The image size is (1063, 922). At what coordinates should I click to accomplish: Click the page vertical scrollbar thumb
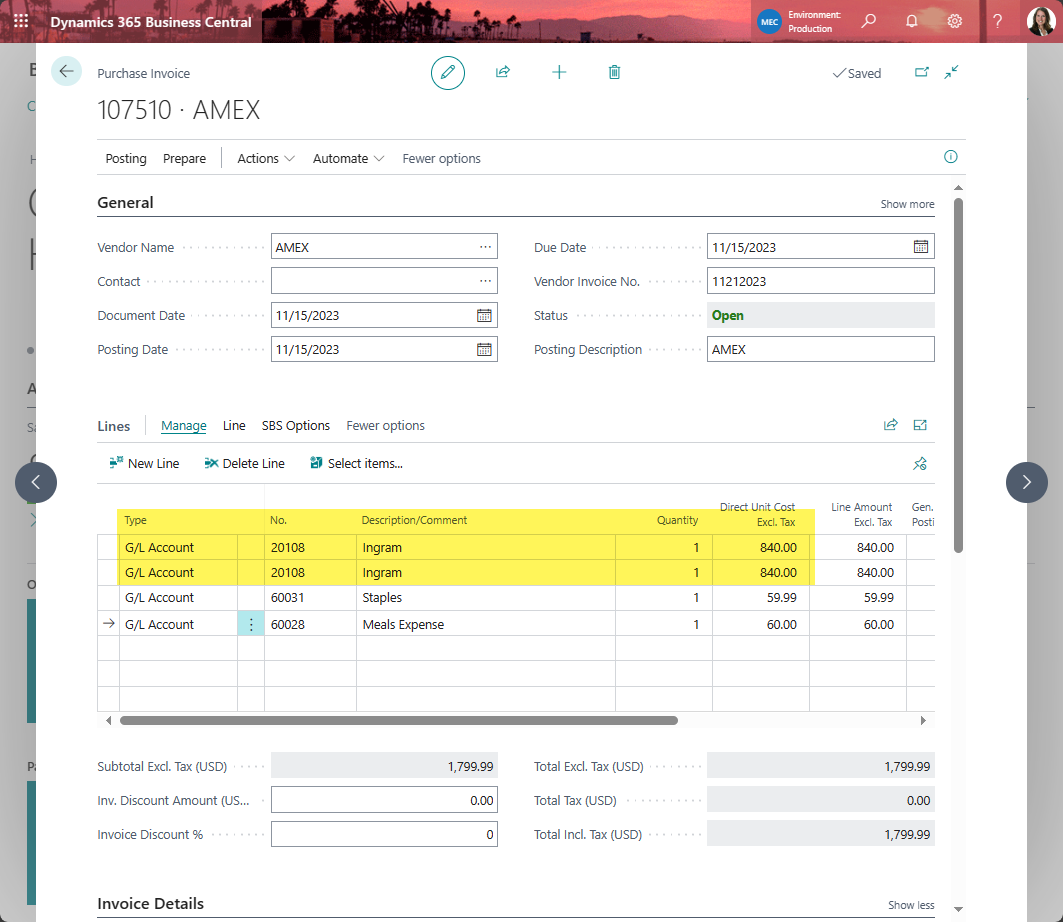(x=958, y=375)
